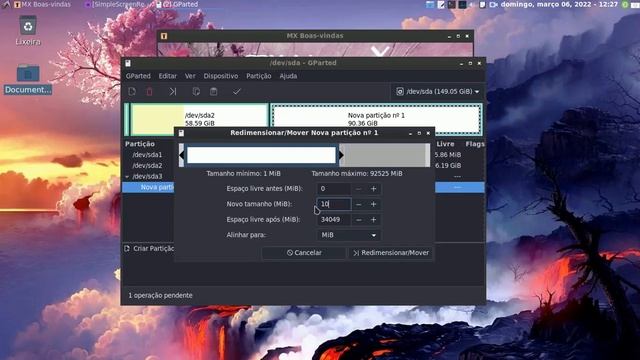Select the Documents folder on the desktop

28,79
